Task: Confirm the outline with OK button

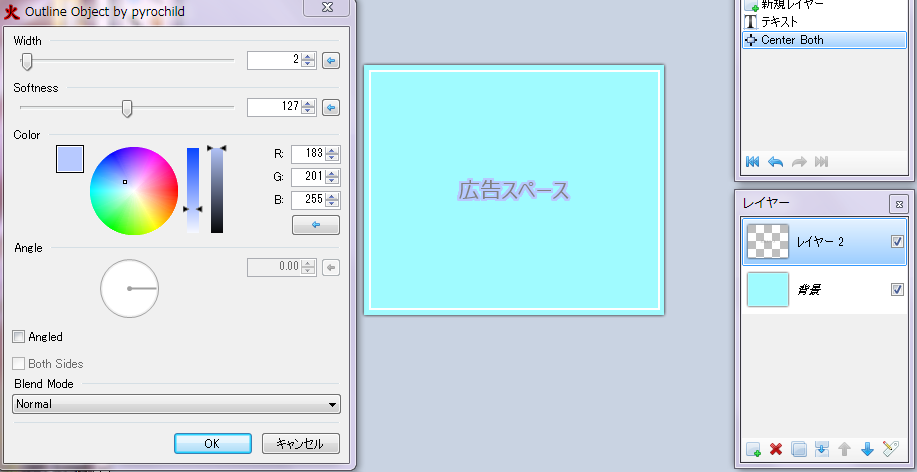Action: click(213, 443)
